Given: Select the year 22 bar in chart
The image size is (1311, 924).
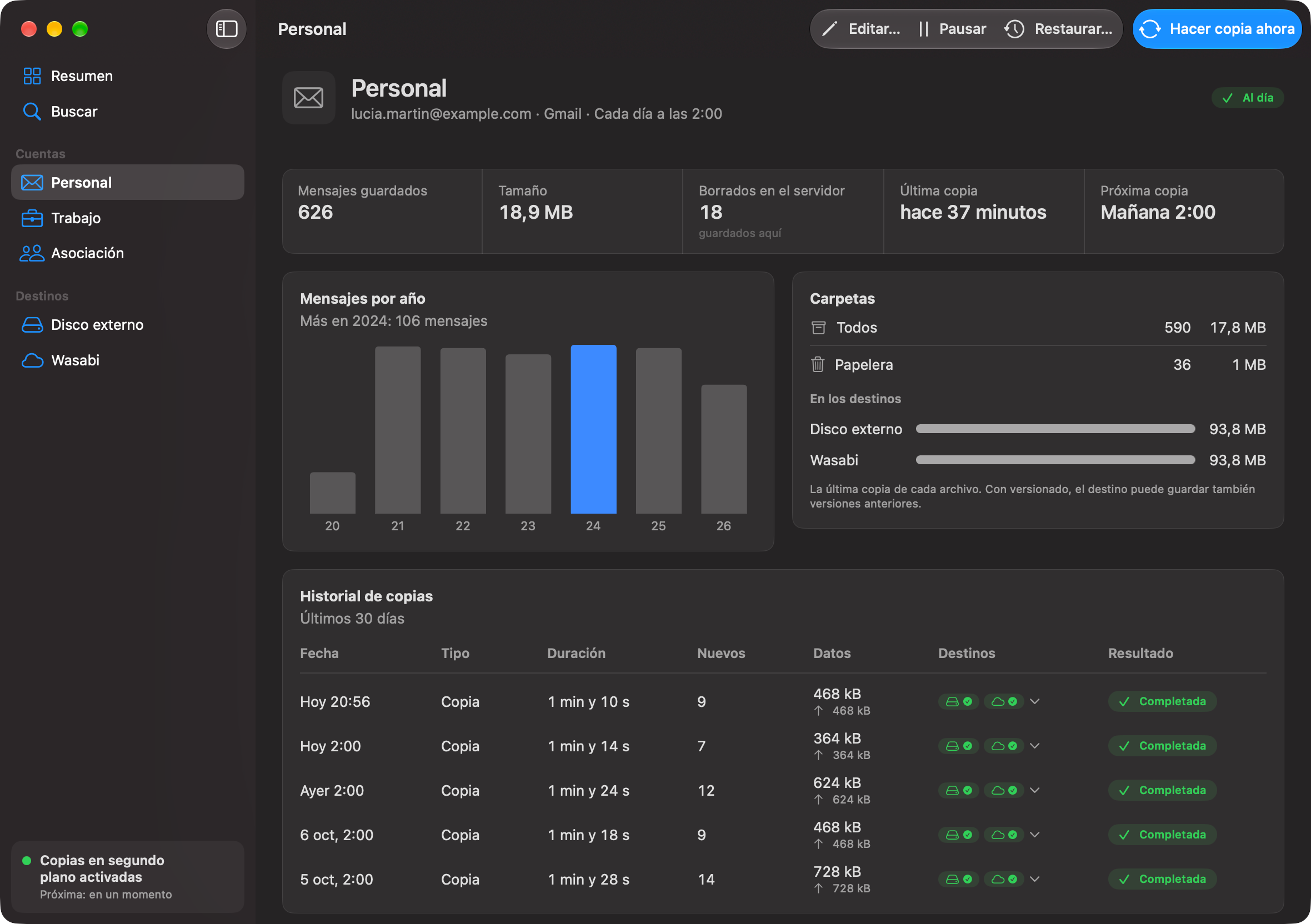Looking at the screenshot, I should (x=463, y=430).
